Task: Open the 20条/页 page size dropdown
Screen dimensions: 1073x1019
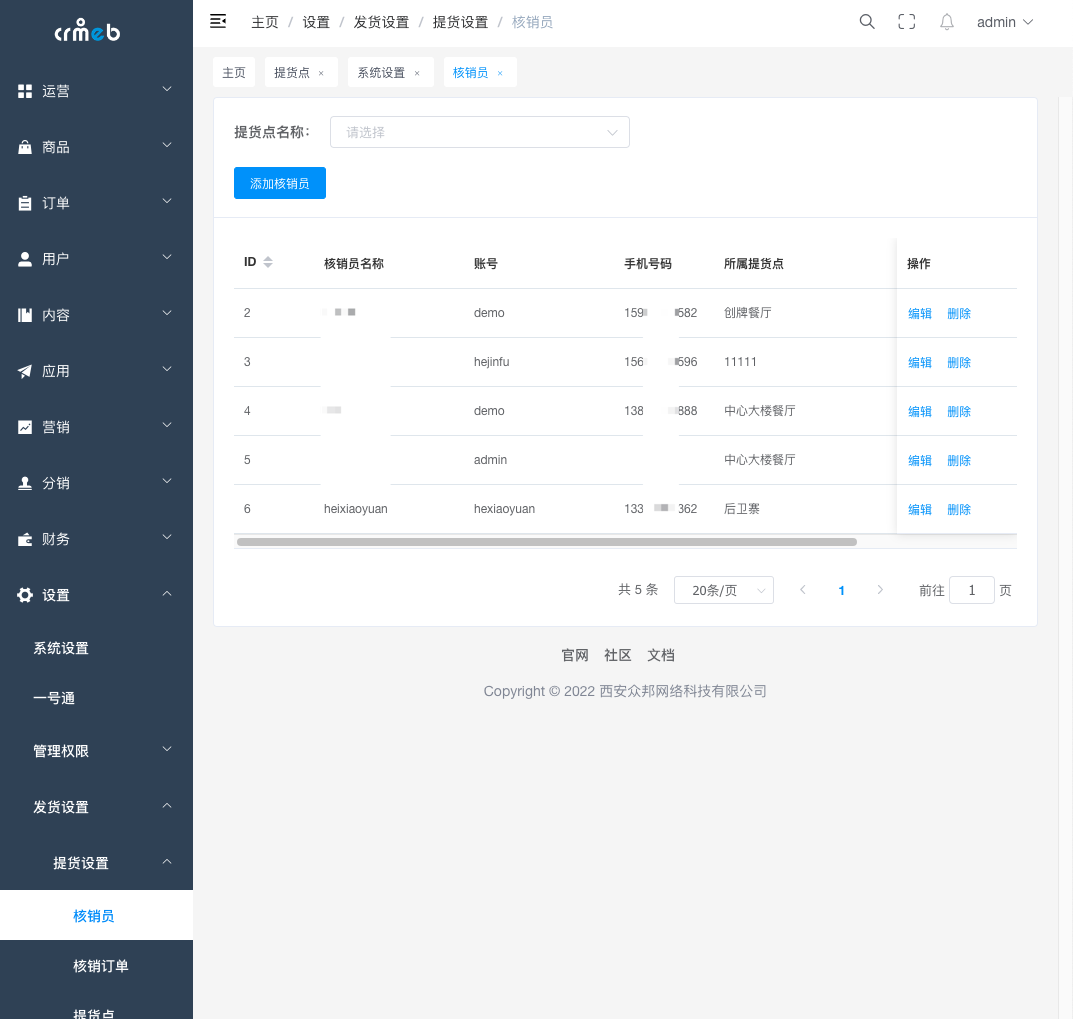Action: pos(723,590)
